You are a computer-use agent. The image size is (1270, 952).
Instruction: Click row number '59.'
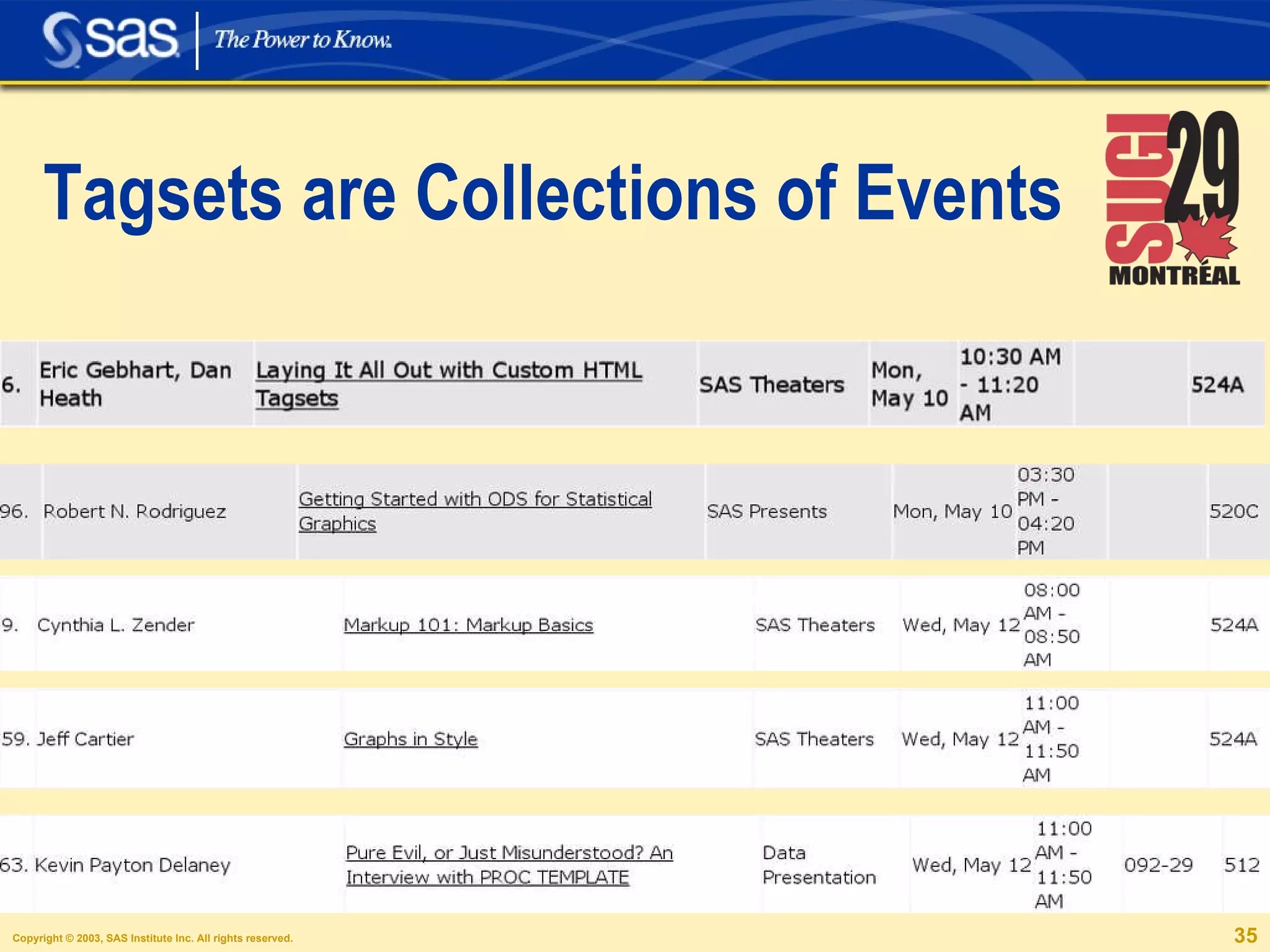click(16, 739)
